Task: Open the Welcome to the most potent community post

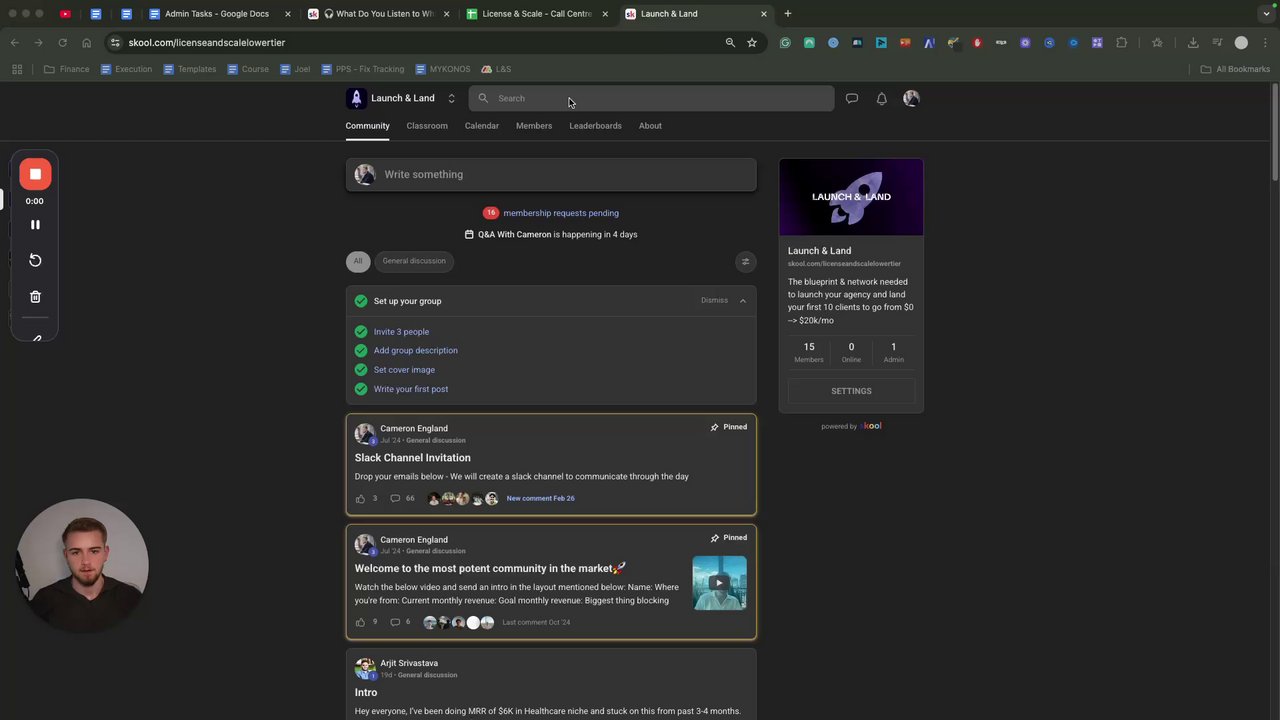Action: 490,569
